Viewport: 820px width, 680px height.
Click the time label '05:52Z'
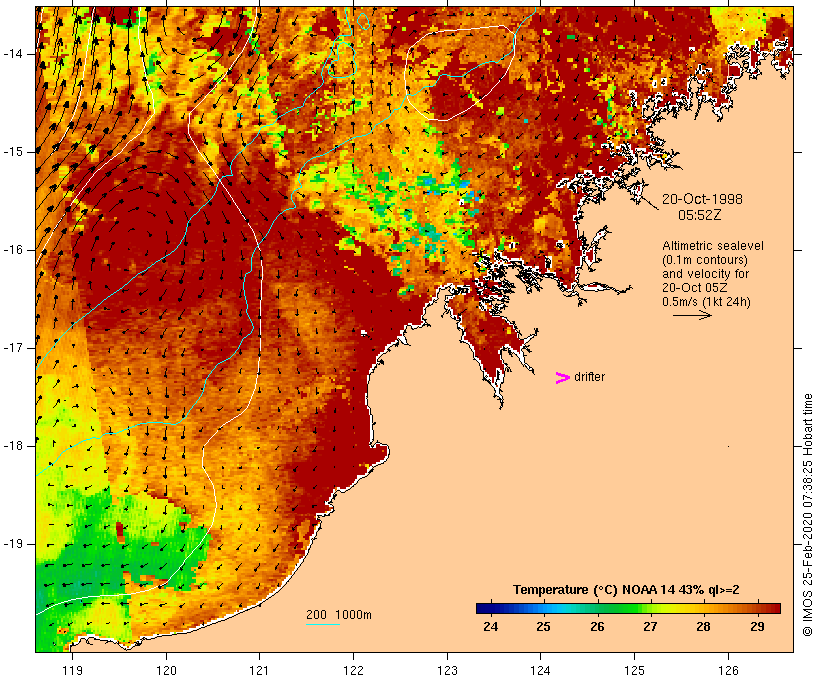700,215
